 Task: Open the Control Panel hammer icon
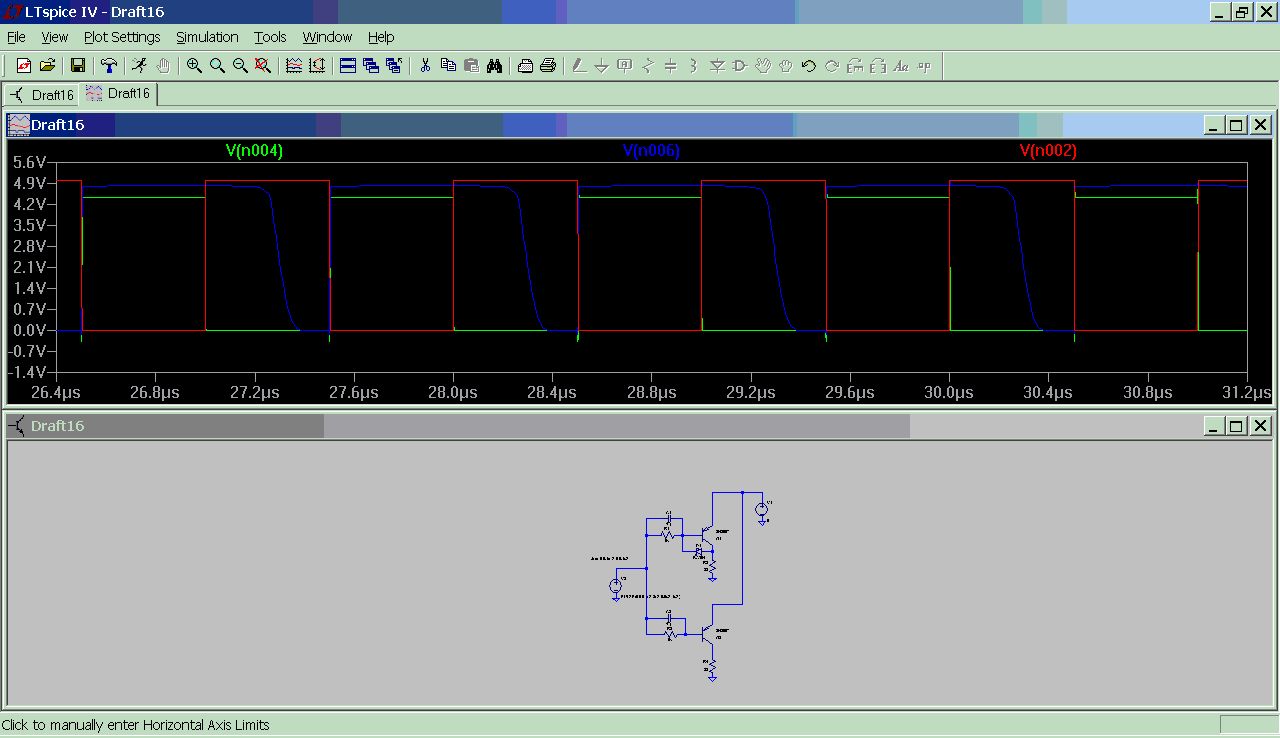108,66
